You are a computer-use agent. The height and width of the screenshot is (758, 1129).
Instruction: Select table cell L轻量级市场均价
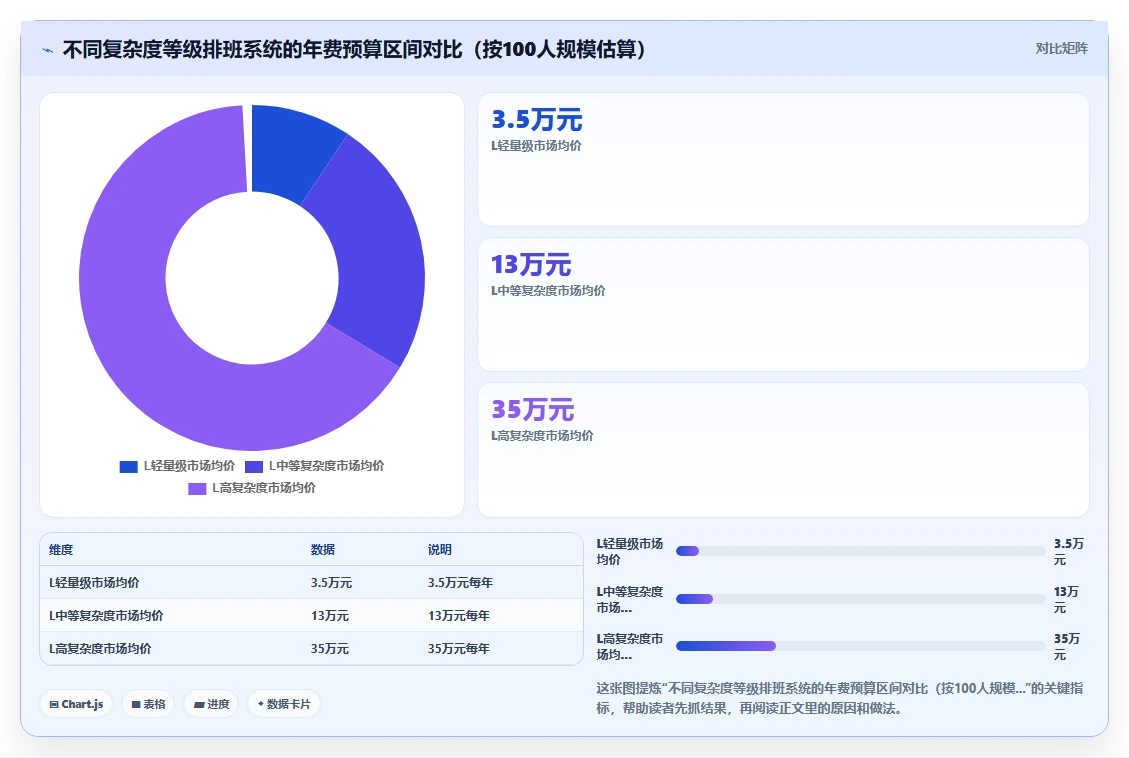94,583
